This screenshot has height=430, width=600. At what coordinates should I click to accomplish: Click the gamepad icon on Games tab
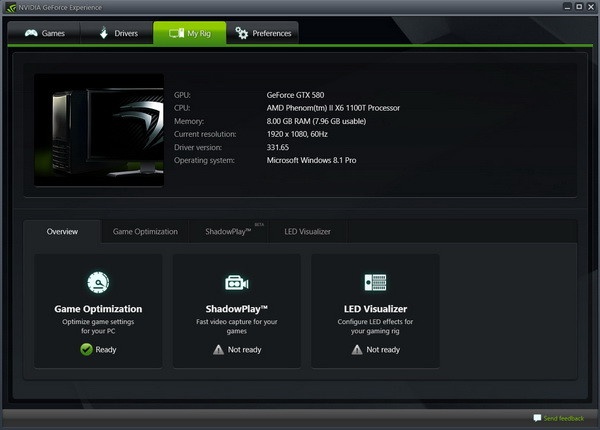click(x=31, y=33)
